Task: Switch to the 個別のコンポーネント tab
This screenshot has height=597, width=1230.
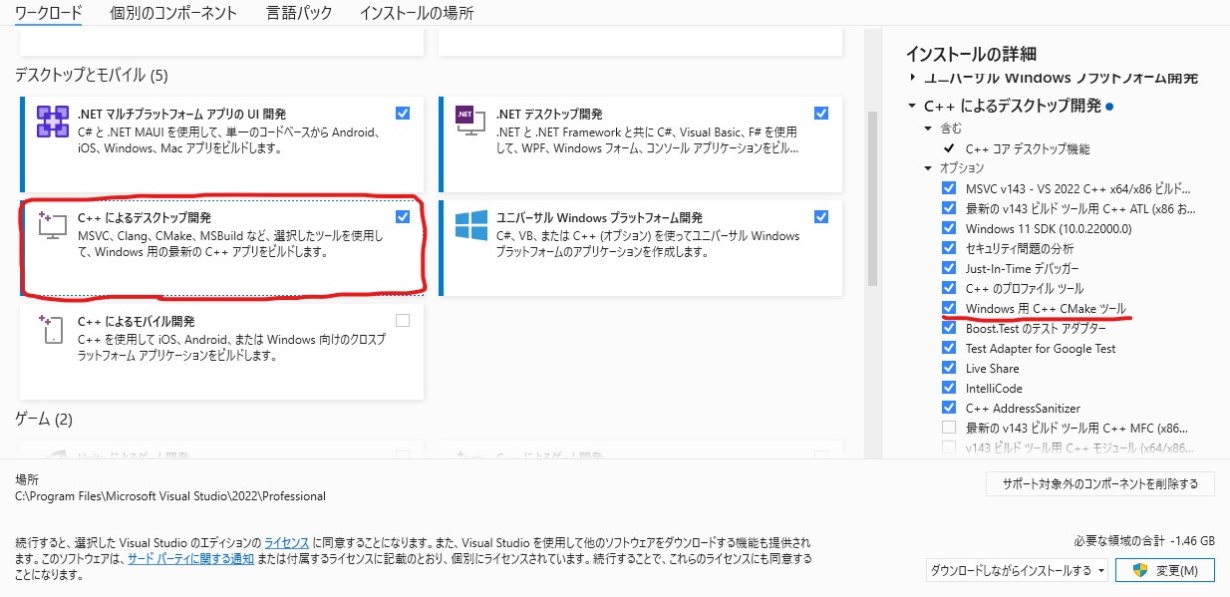Action: tap(174, 13)
